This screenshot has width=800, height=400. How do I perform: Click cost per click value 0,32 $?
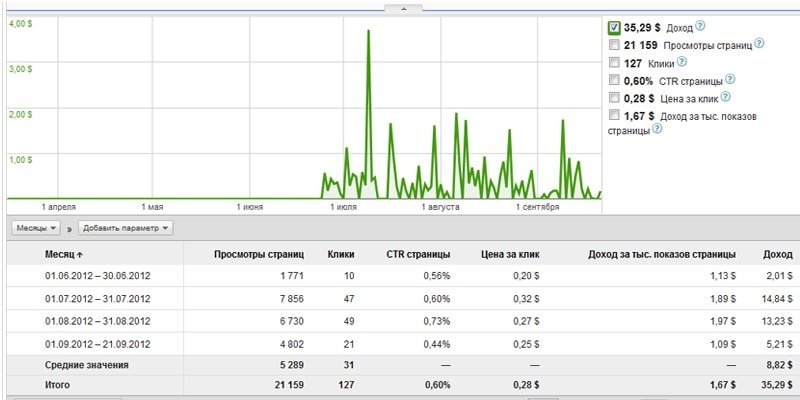[527, 298]
